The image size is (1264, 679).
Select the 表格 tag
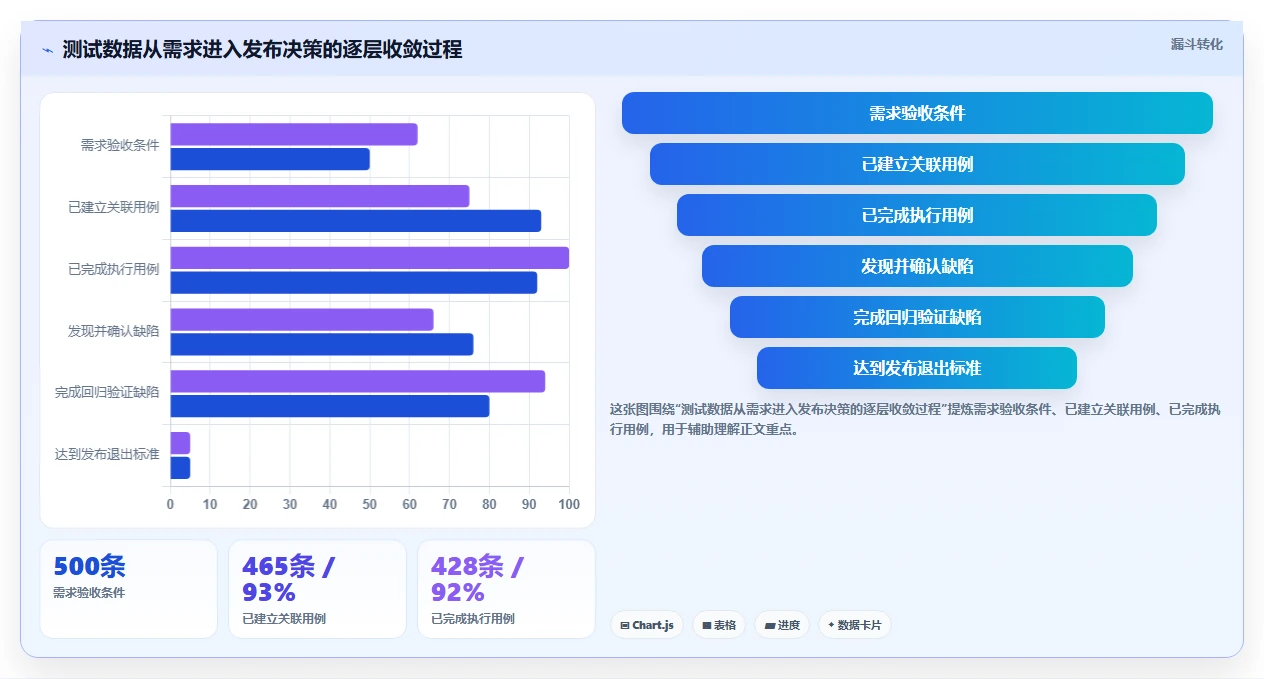pos(719,625)
